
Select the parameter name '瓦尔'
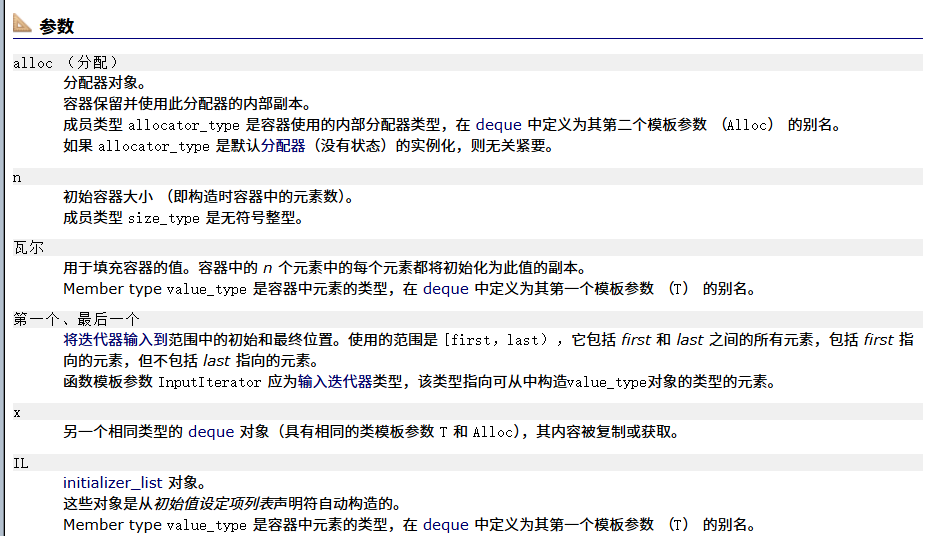(x=28, y=248)
